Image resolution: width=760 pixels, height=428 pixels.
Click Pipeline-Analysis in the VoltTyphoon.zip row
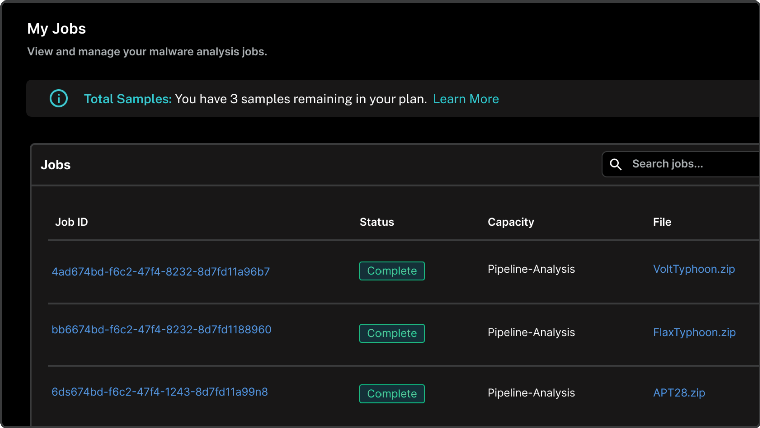coord(531,269)
